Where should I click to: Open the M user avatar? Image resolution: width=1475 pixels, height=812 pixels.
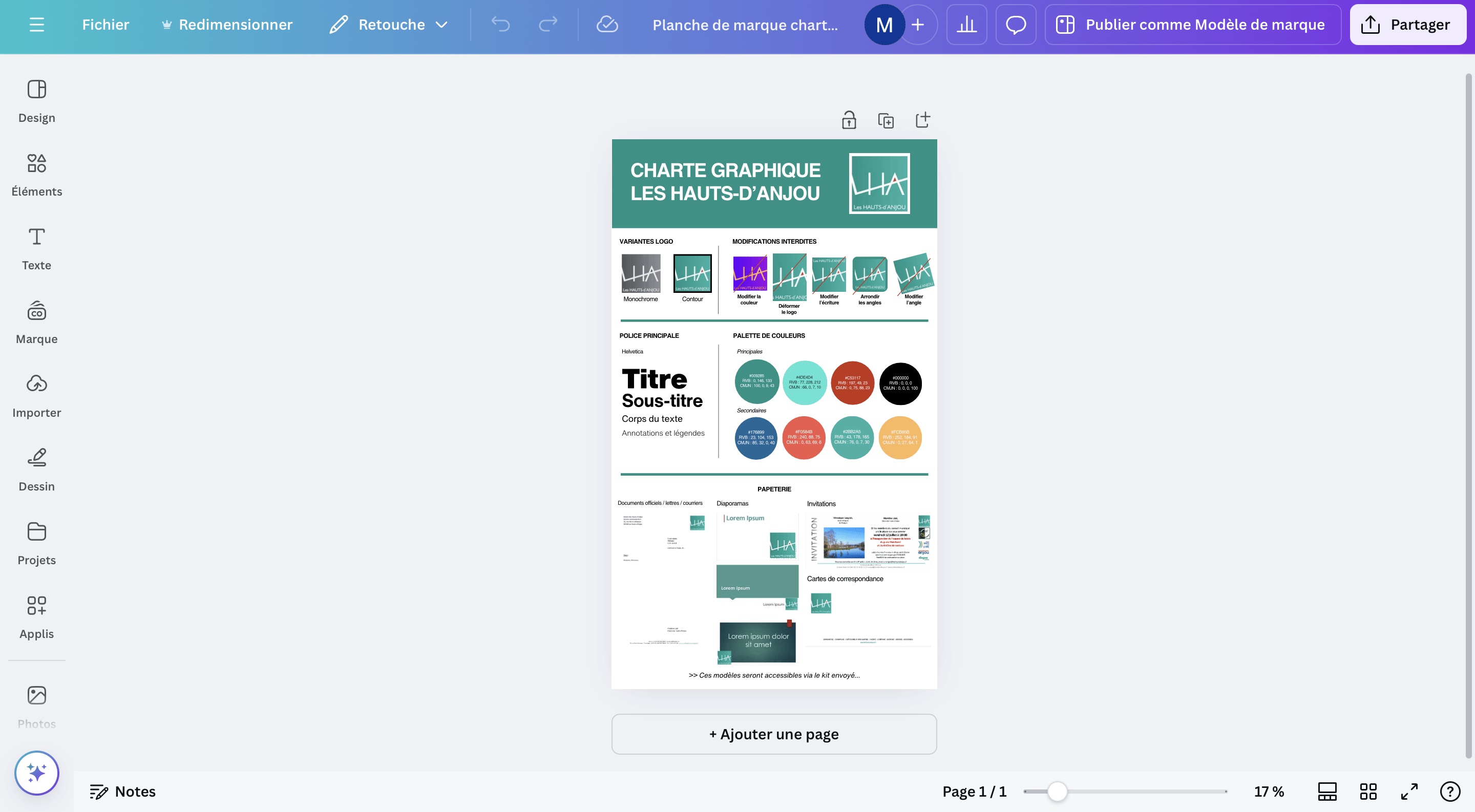pyautogui.click(x=884, y=25)
